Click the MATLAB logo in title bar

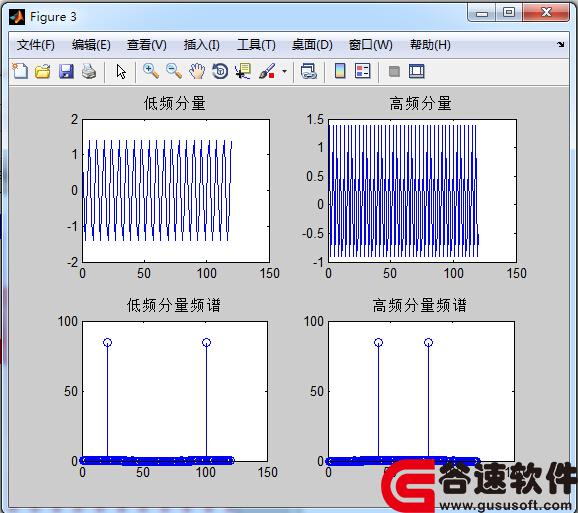pyautogui.click(x=17, y=17)
